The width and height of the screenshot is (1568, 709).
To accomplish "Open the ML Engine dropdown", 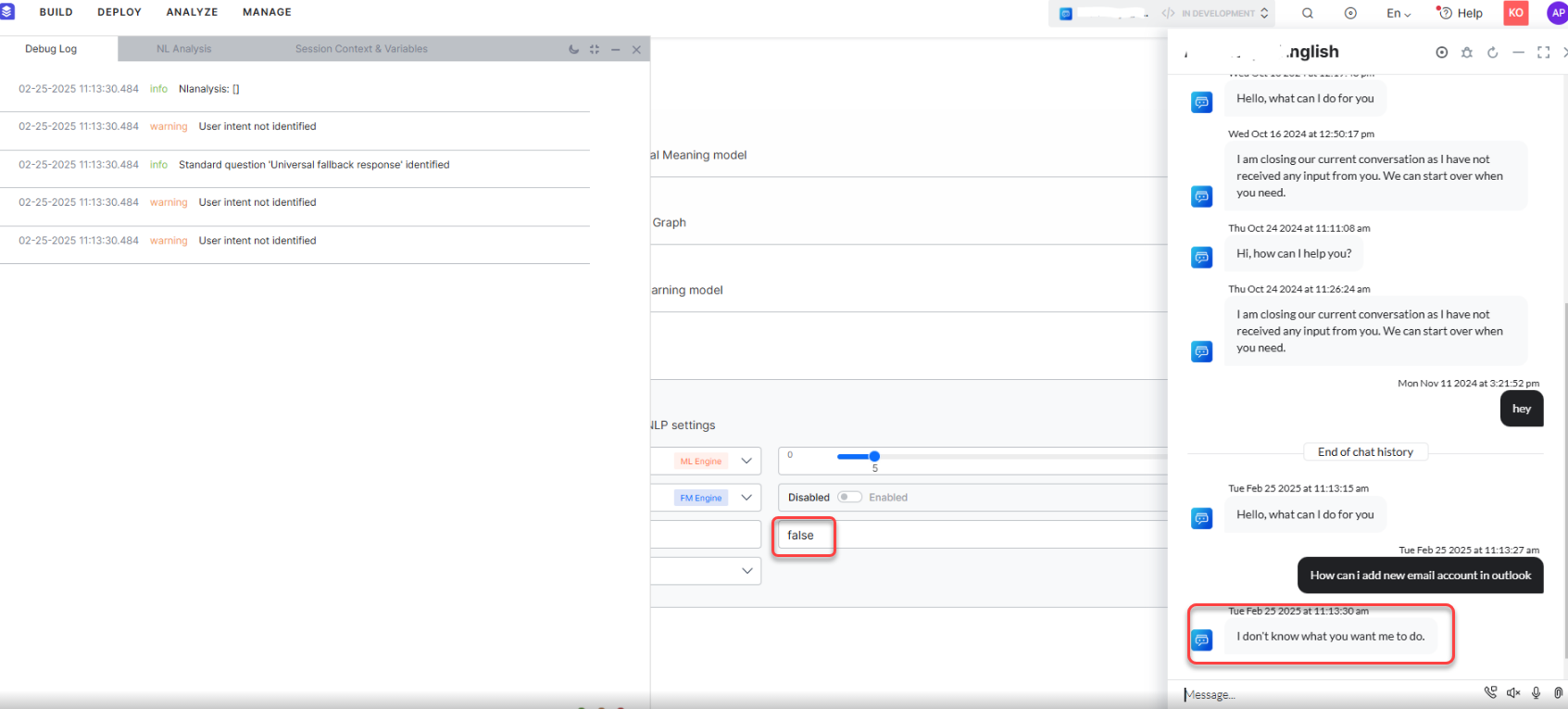I will tap(746, 461).
